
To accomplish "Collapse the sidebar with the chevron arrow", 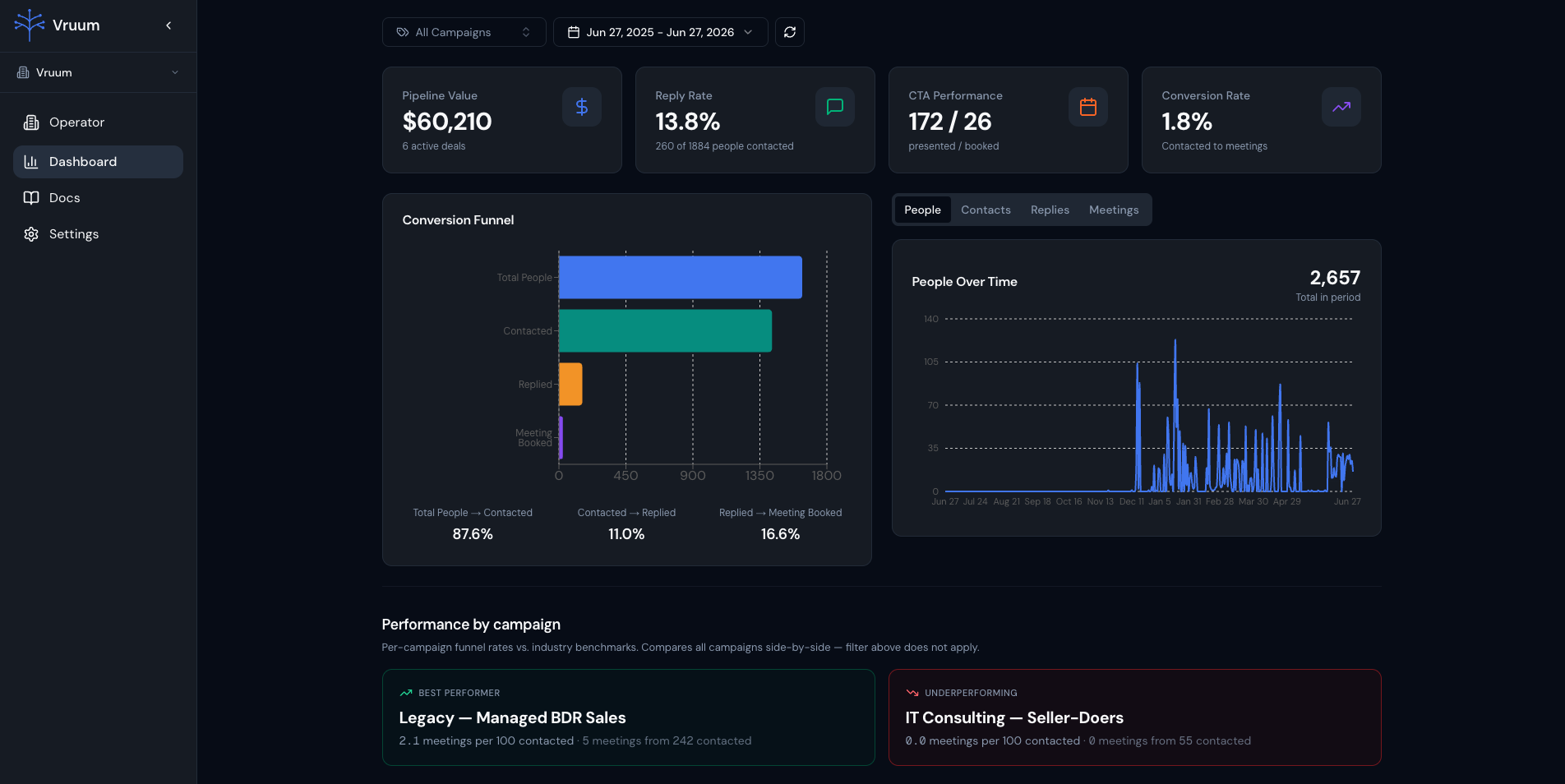I will 169,25.
